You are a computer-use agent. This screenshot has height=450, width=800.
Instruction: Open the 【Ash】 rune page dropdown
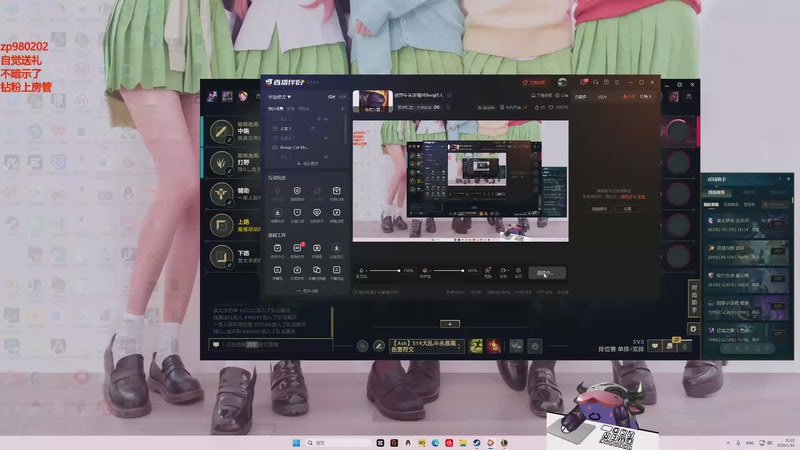click(x=427, y=346)
